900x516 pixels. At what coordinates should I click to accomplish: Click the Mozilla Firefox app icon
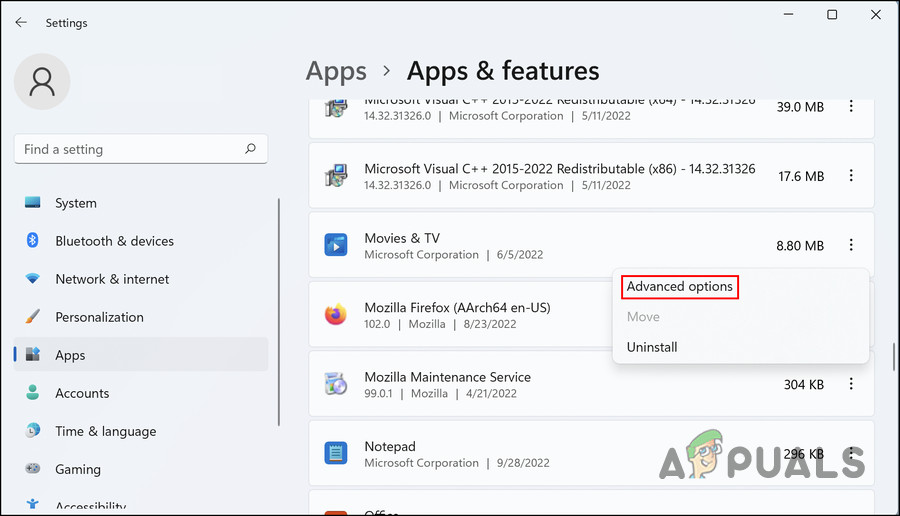tap(336, 315)
